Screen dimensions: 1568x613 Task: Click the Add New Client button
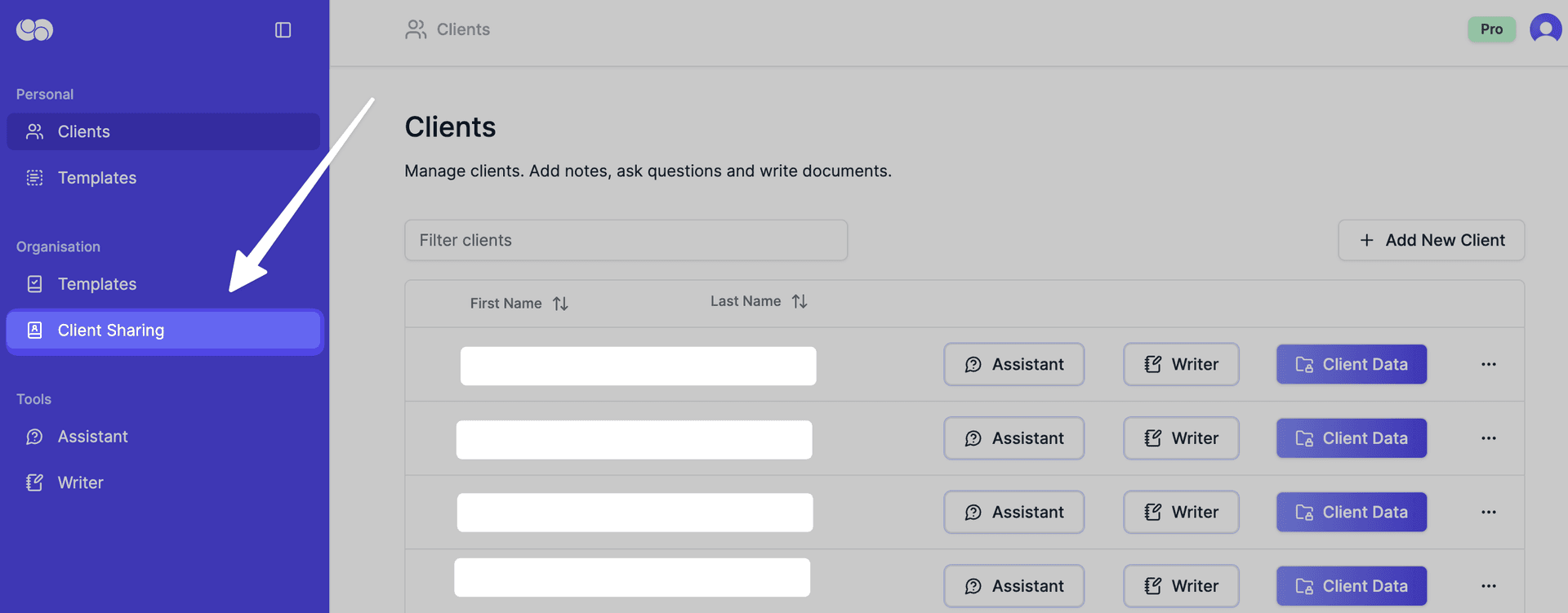(x=1431, y=240)
